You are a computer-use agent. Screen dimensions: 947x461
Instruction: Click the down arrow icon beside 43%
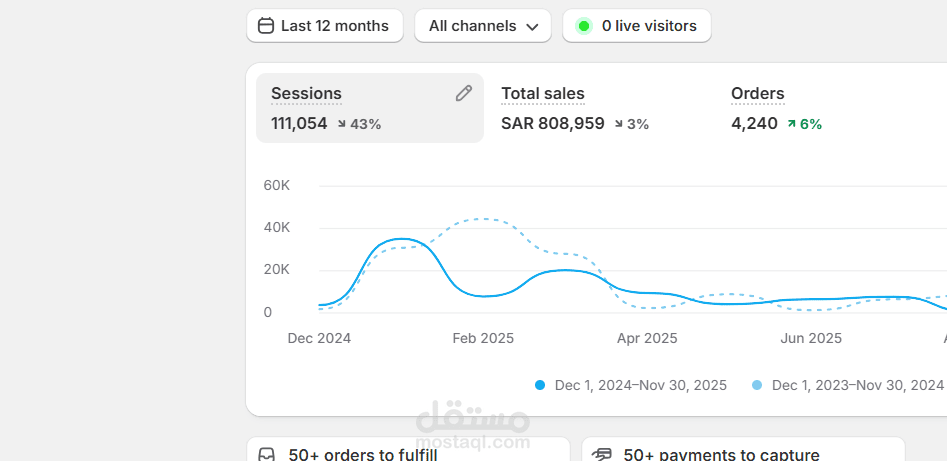342,124
